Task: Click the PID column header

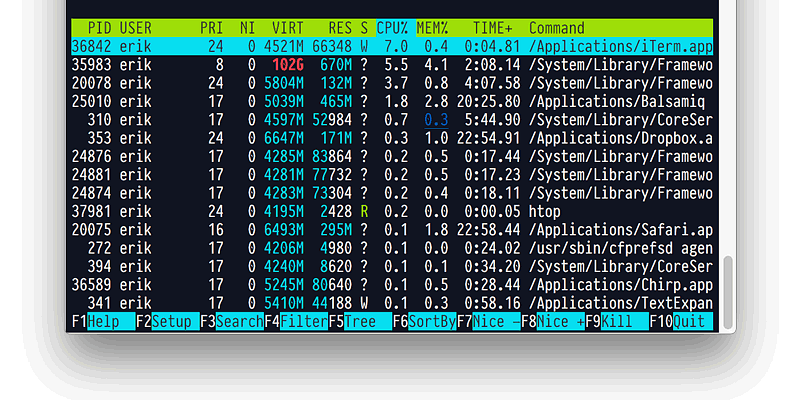Action: pos(99,28)
